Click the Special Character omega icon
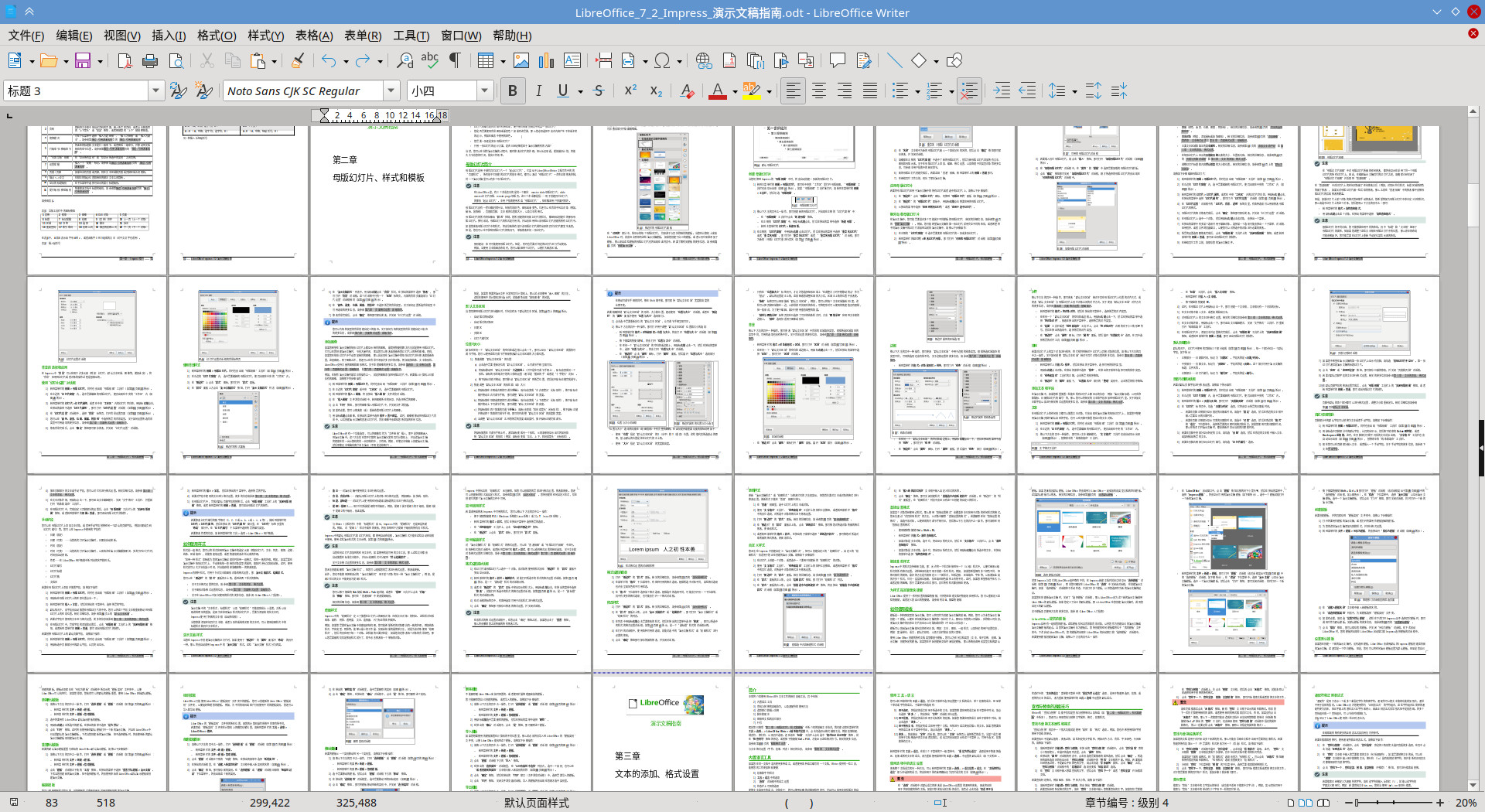Image resolution: width=1485 pixels, height=812 pixels. coord(662,60)
